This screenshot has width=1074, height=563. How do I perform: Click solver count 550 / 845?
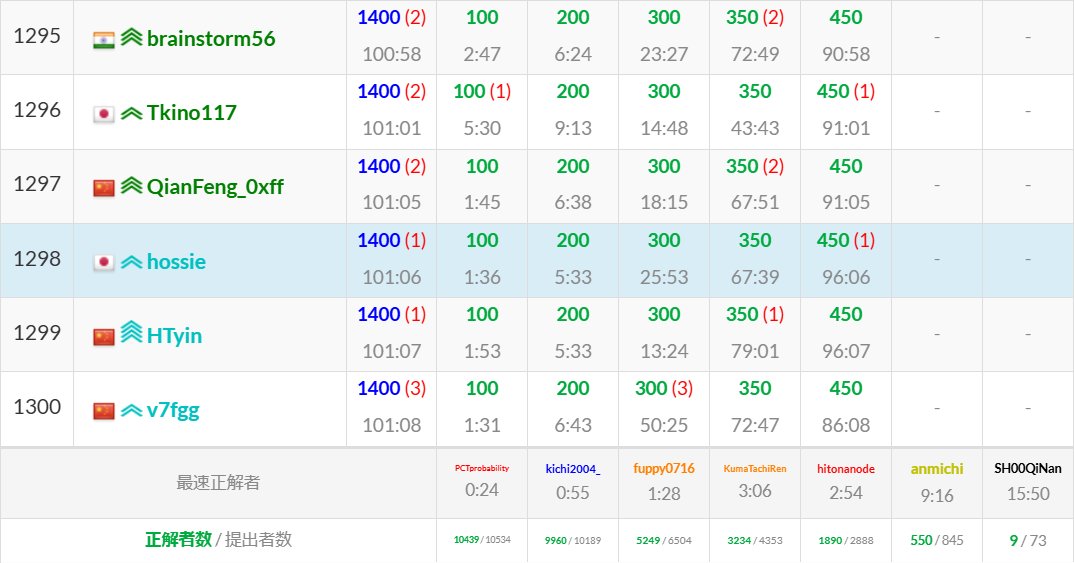pyautogui.click(x=937, y=540)
